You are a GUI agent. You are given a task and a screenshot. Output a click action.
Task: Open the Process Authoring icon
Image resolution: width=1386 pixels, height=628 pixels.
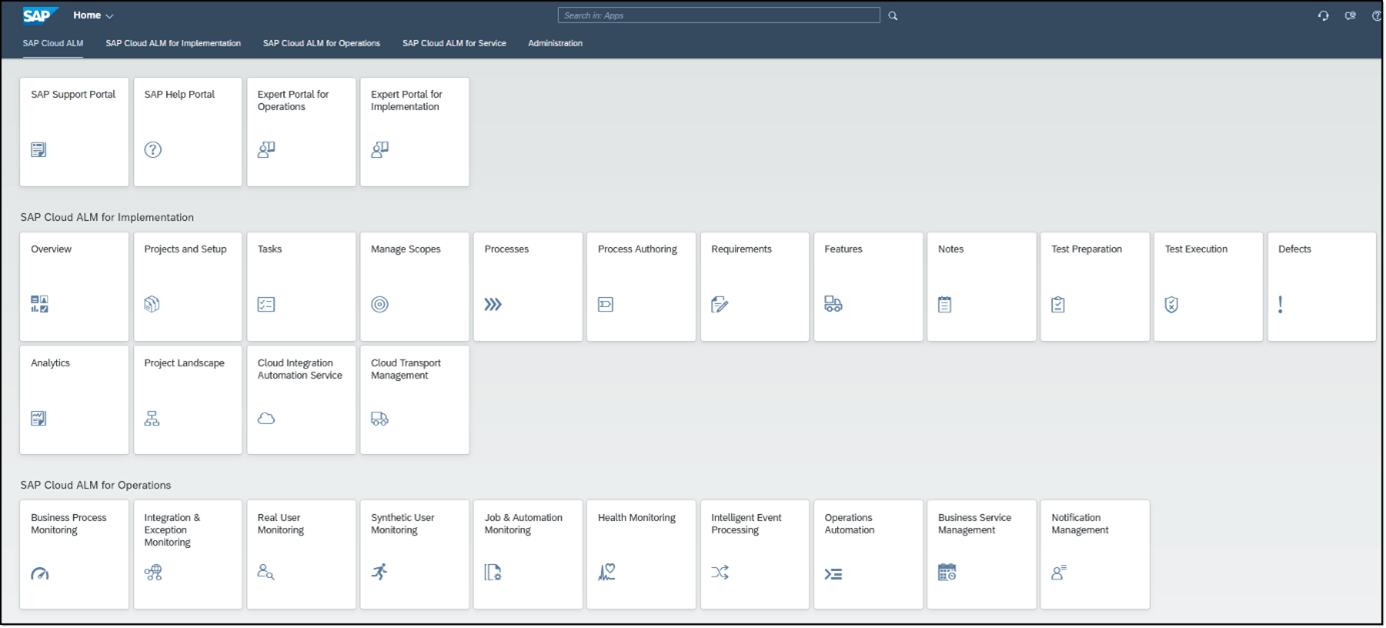(605, 304)
